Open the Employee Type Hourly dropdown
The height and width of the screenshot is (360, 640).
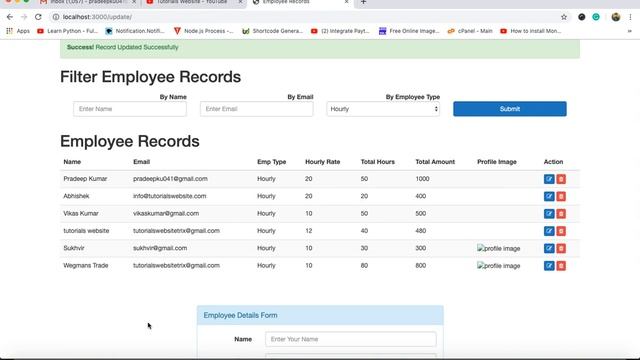tap(383, 109)
